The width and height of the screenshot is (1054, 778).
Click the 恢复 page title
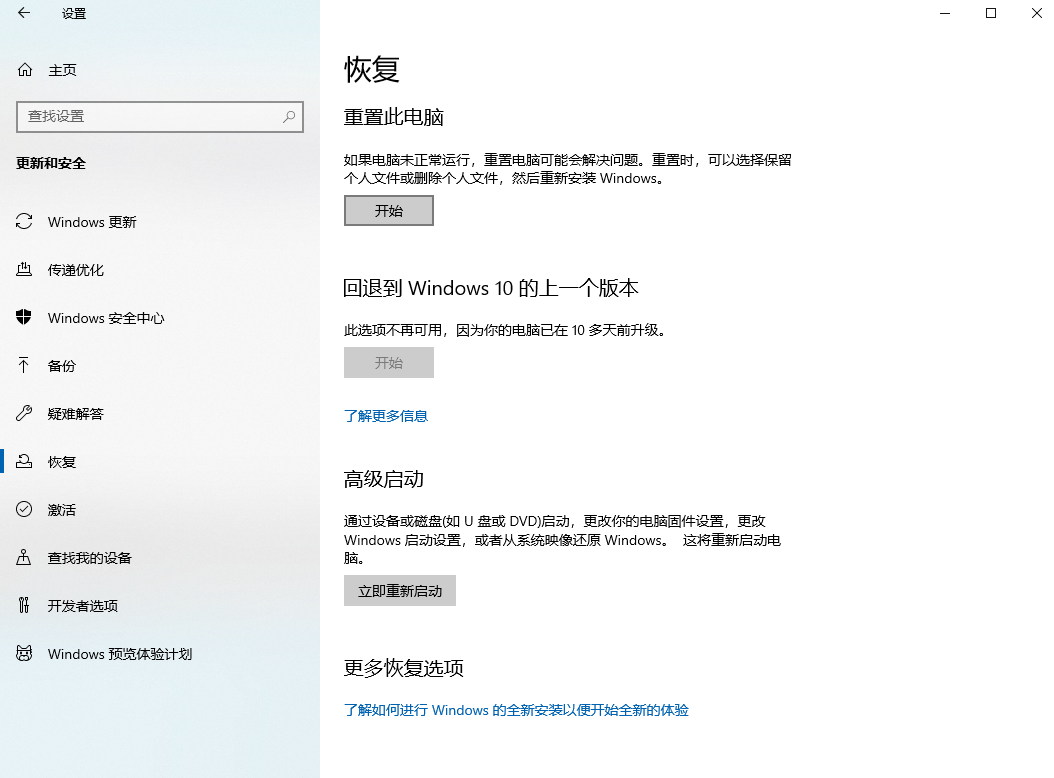[x=372, y=69]
